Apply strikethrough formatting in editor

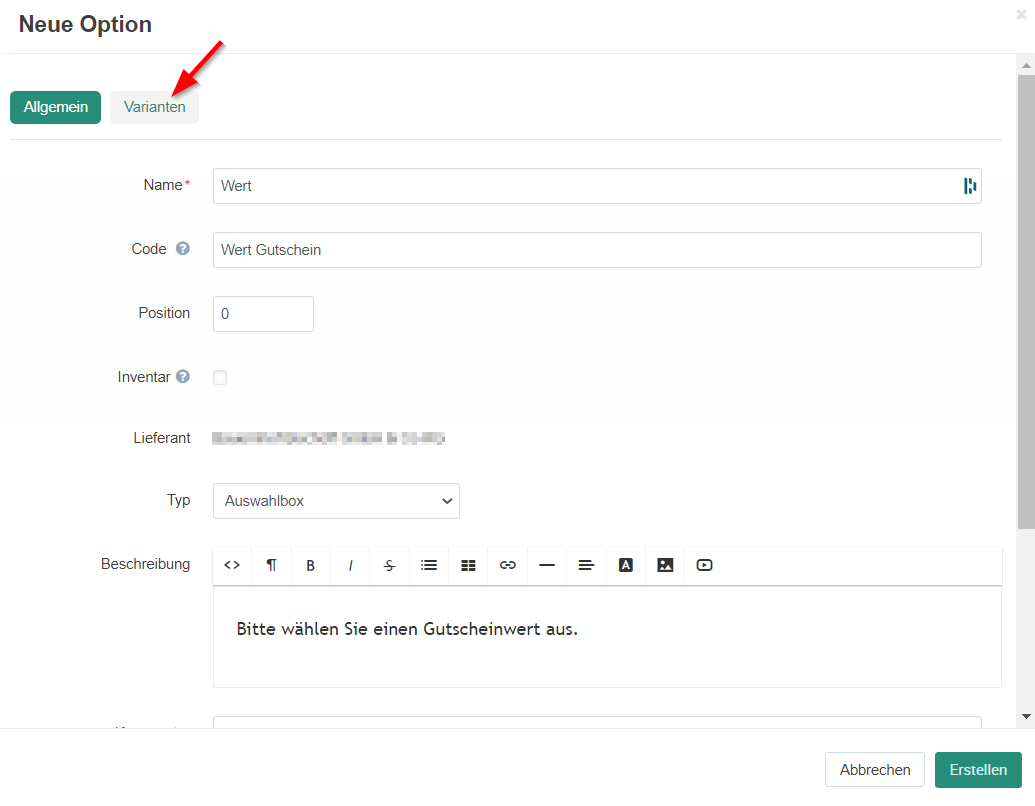[x=389, y=565]
